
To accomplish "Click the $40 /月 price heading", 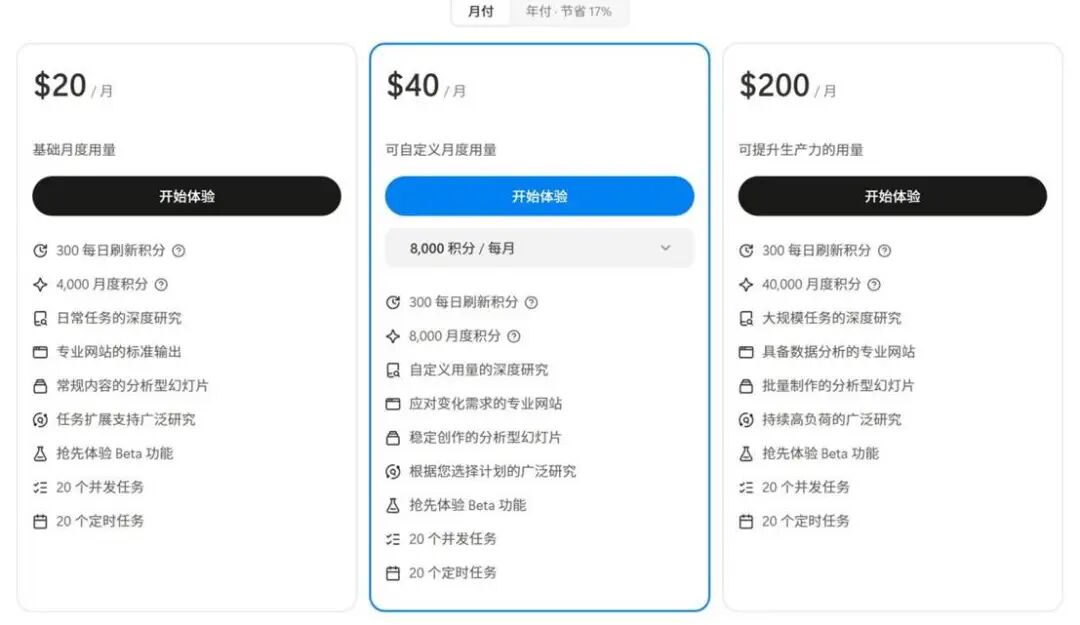I will click(x=426, y=86).
